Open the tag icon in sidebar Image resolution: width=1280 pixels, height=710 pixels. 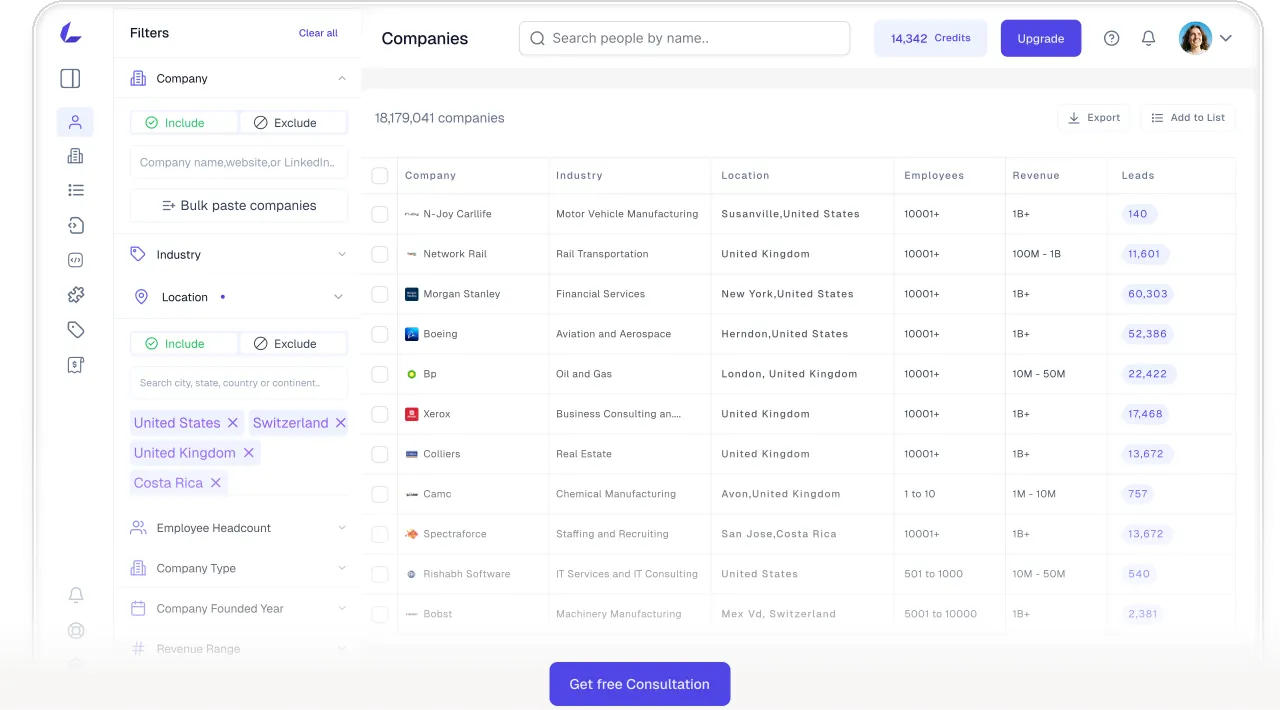pyautogui.click(x=75, y=330)
